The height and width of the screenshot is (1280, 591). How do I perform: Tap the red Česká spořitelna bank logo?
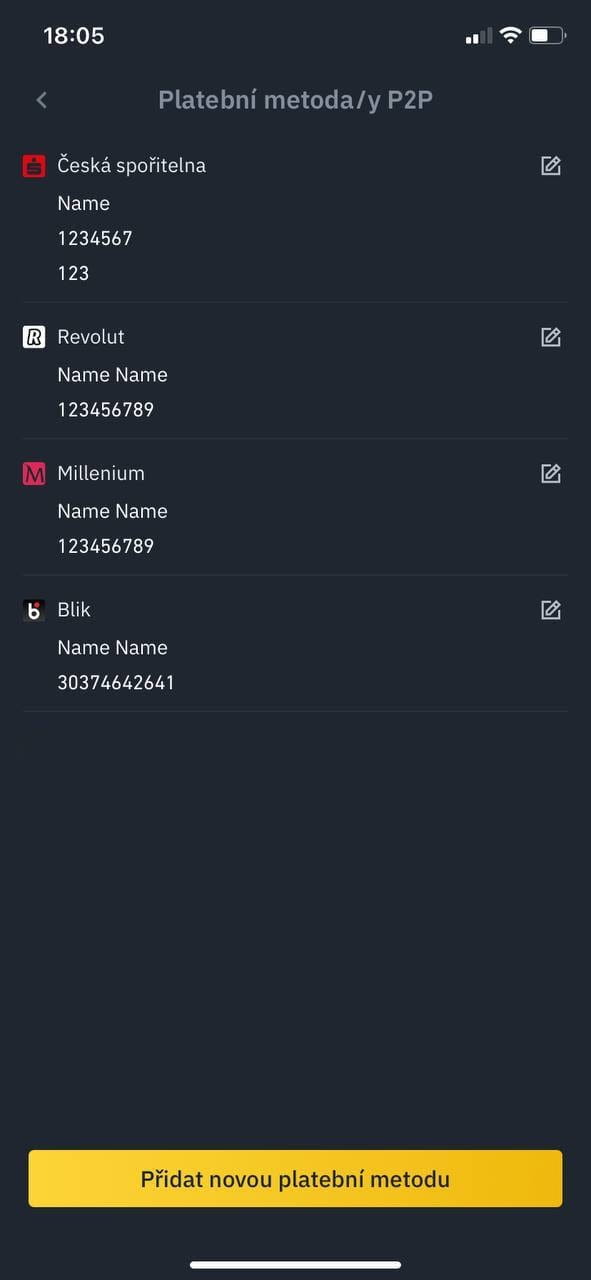[x=34, y=166]
